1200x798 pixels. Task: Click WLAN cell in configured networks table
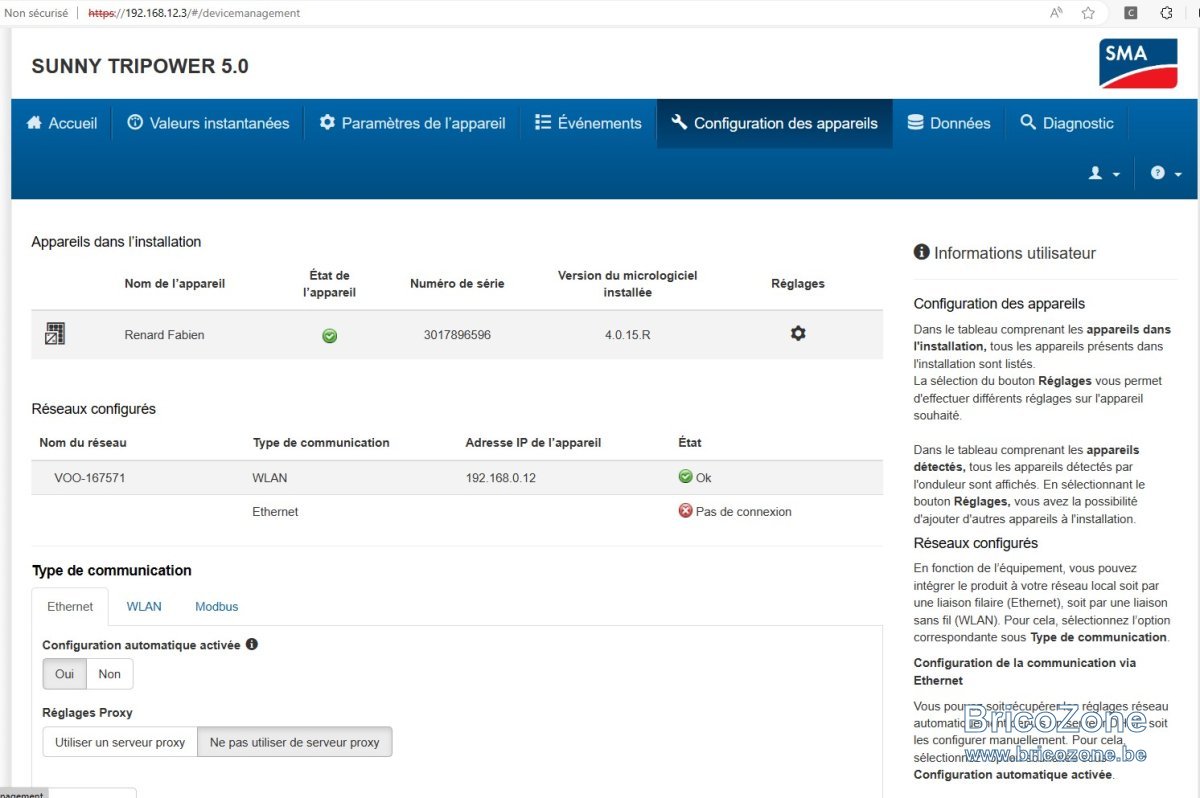click(270, 478)
